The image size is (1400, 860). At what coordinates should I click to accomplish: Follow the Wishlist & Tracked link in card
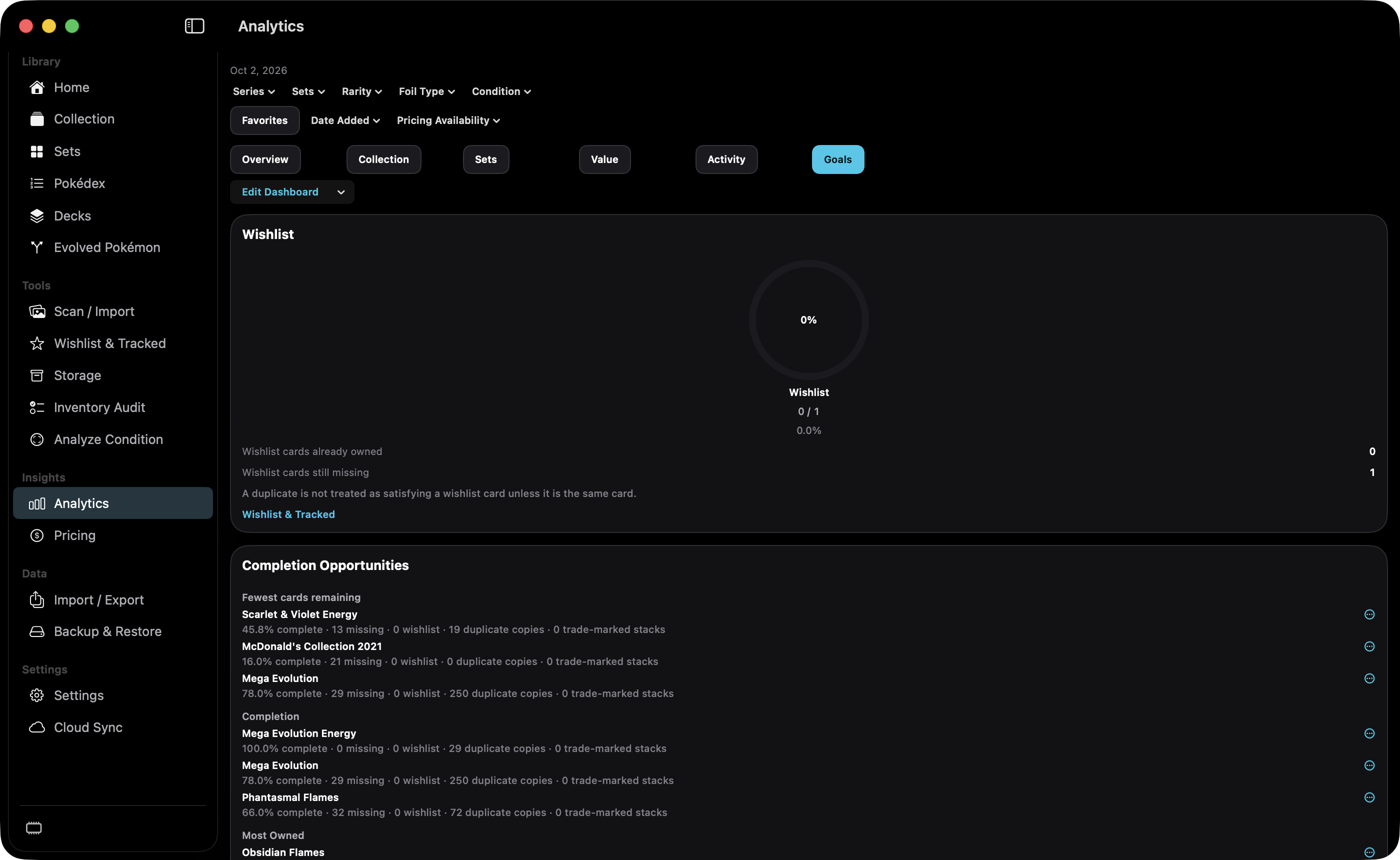[x=288, y=514]
